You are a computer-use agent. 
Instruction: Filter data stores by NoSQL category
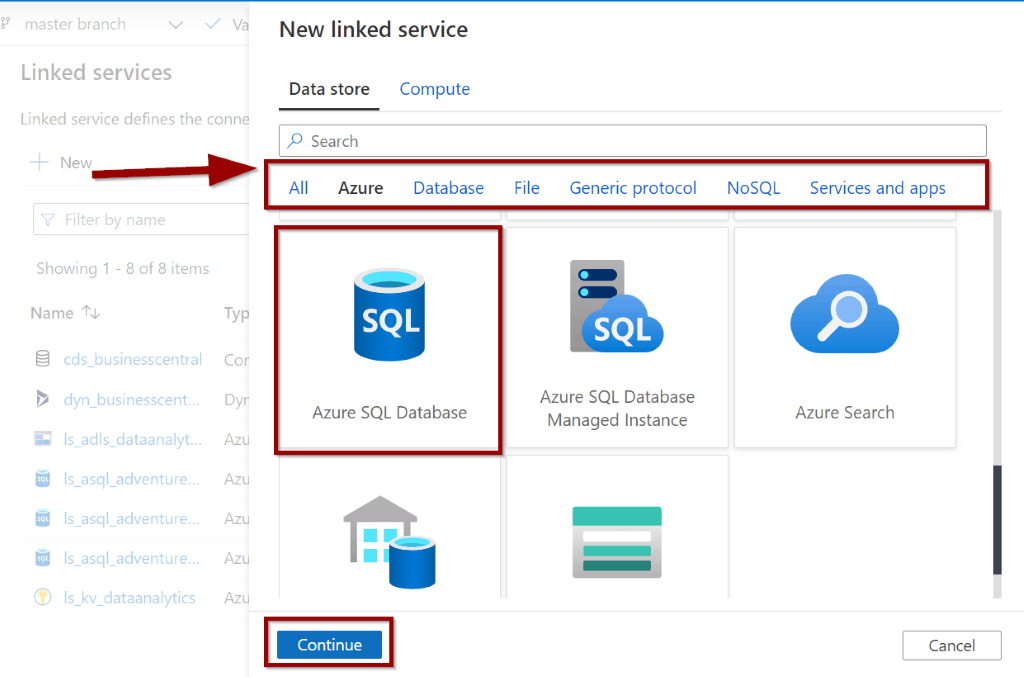(753, 188)
